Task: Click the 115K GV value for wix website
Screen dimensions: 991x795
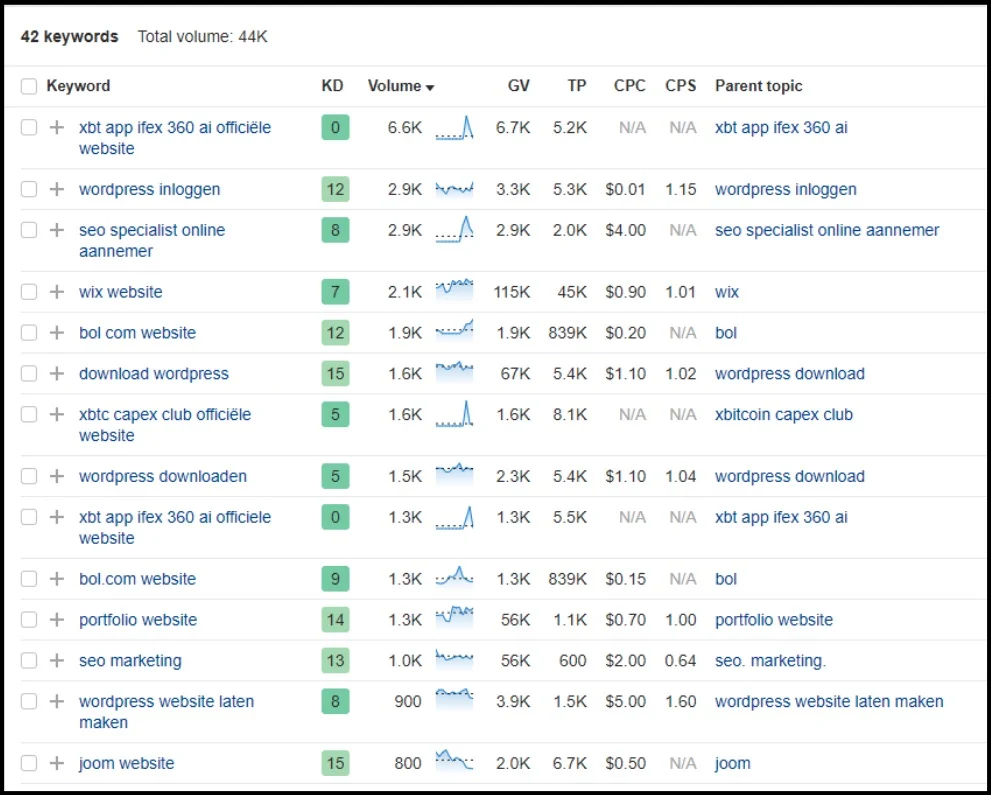Action: 512,292
